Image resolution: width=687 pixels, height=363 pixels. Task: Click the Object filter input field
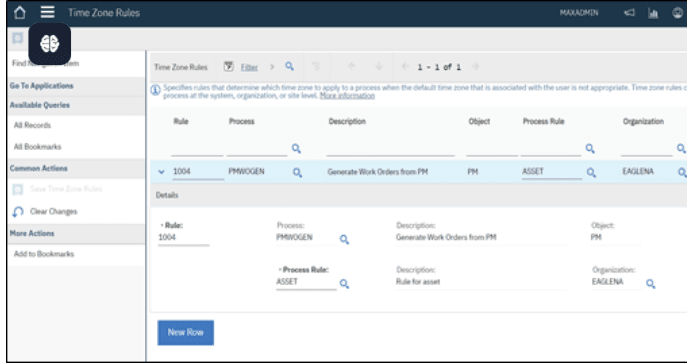pyautogui.click(x=492, y=149)
